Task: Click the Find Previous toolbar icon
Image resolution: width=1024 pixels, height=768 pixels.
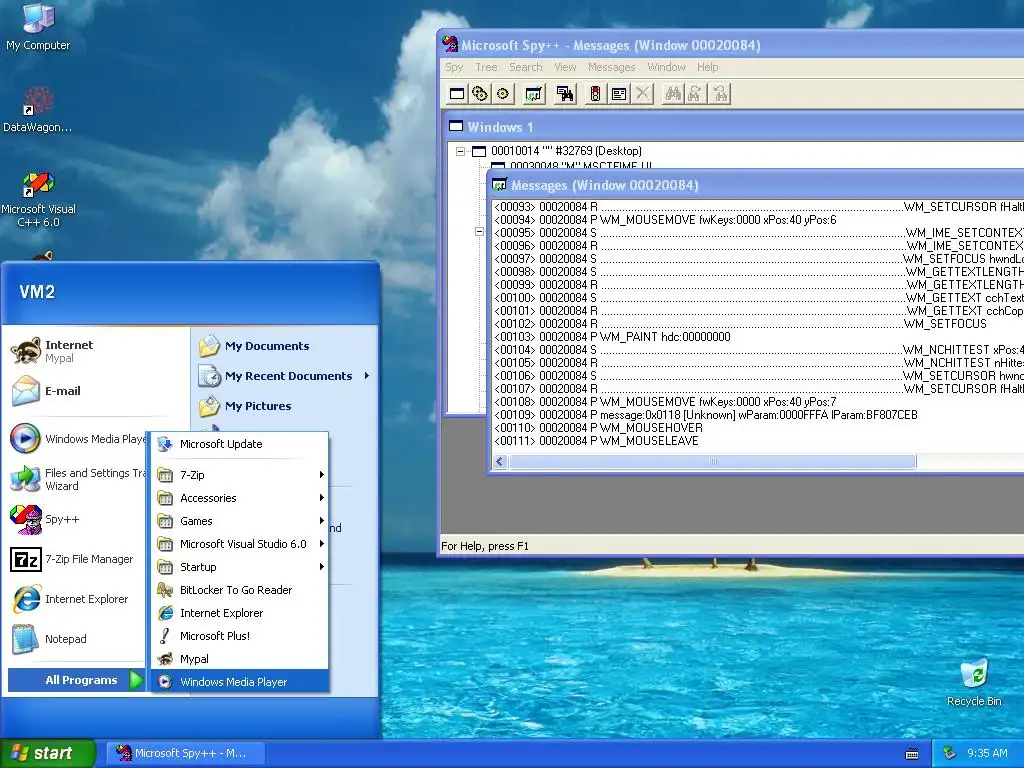Action: (x=720, y=93)
